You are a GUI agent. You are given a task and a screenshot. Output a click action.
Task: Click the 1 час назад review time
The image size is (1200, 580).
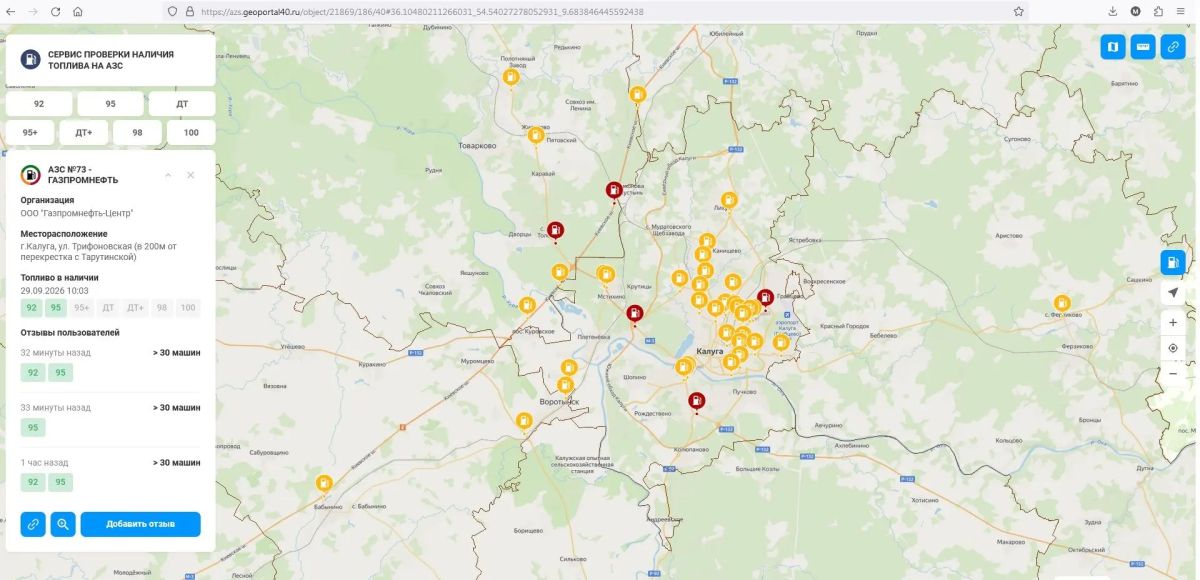(x=45, y=463)
